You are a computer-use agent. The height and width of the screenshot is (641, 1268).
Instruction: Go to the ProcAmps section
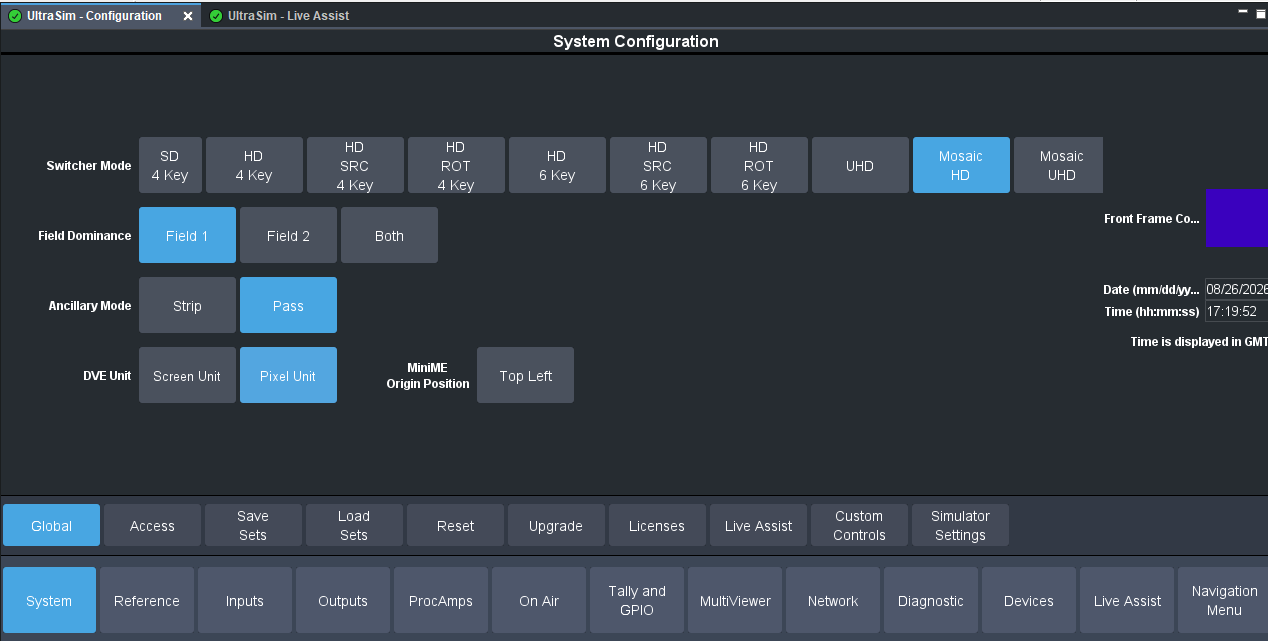click(441, 600)
